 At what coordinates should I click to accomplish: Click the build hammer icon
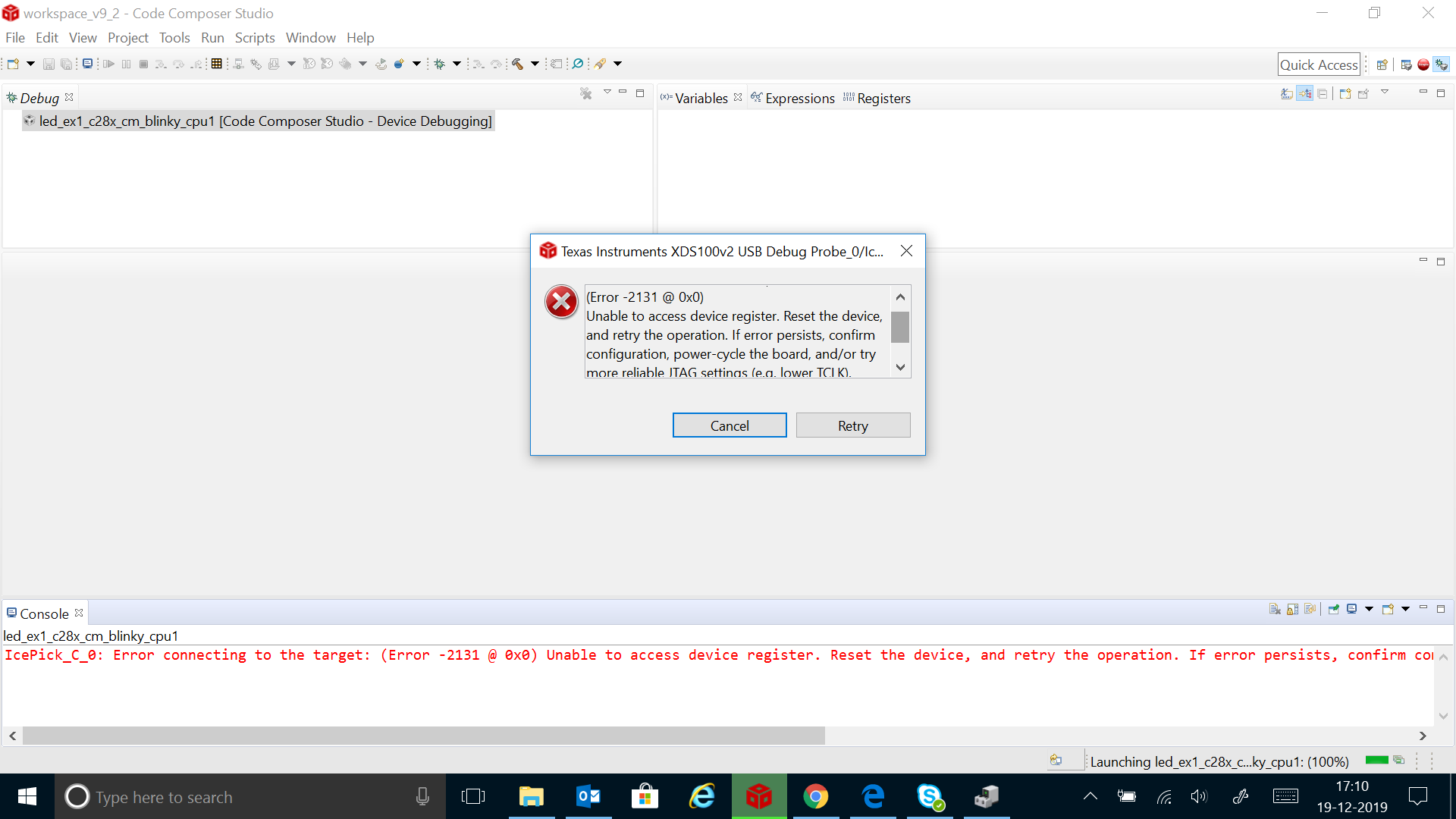(518, 64)
